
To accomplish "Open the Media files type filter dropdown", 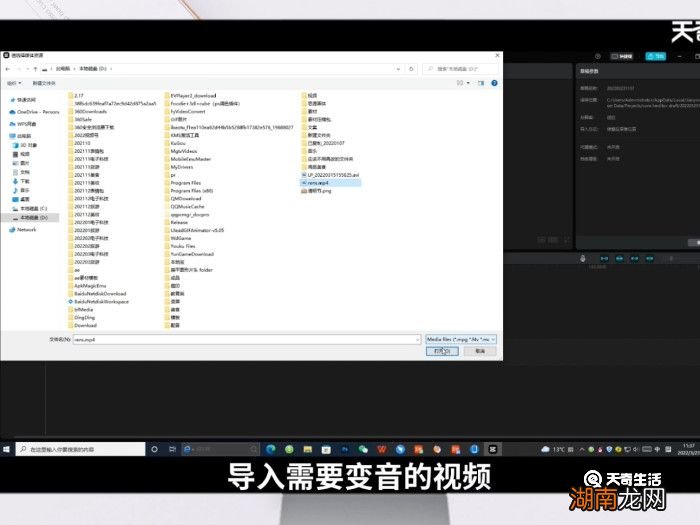I will (x=461, y=340).
